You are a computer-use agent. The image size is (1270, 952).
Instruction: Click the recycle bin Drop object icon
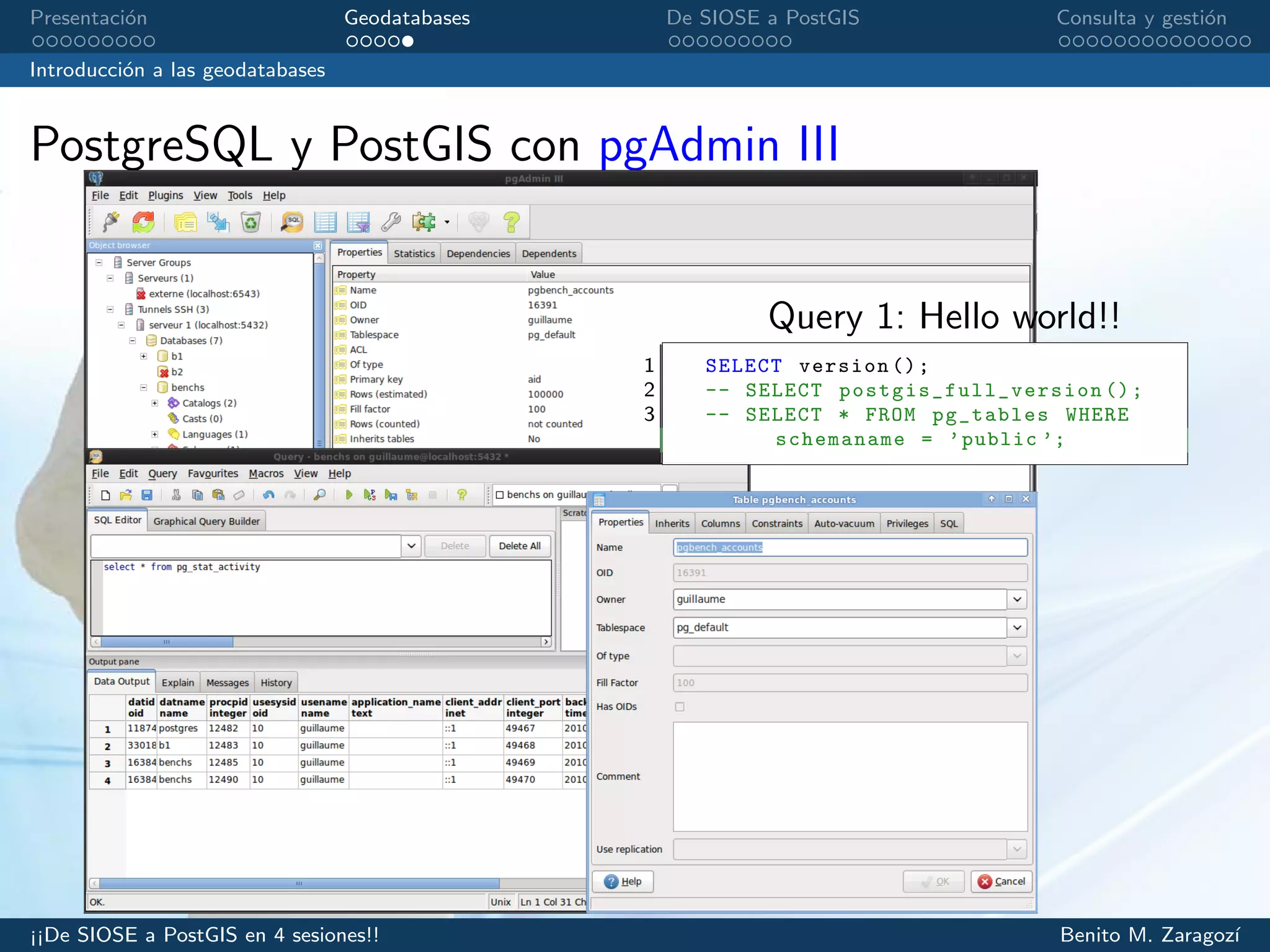(x=251, y=221)
